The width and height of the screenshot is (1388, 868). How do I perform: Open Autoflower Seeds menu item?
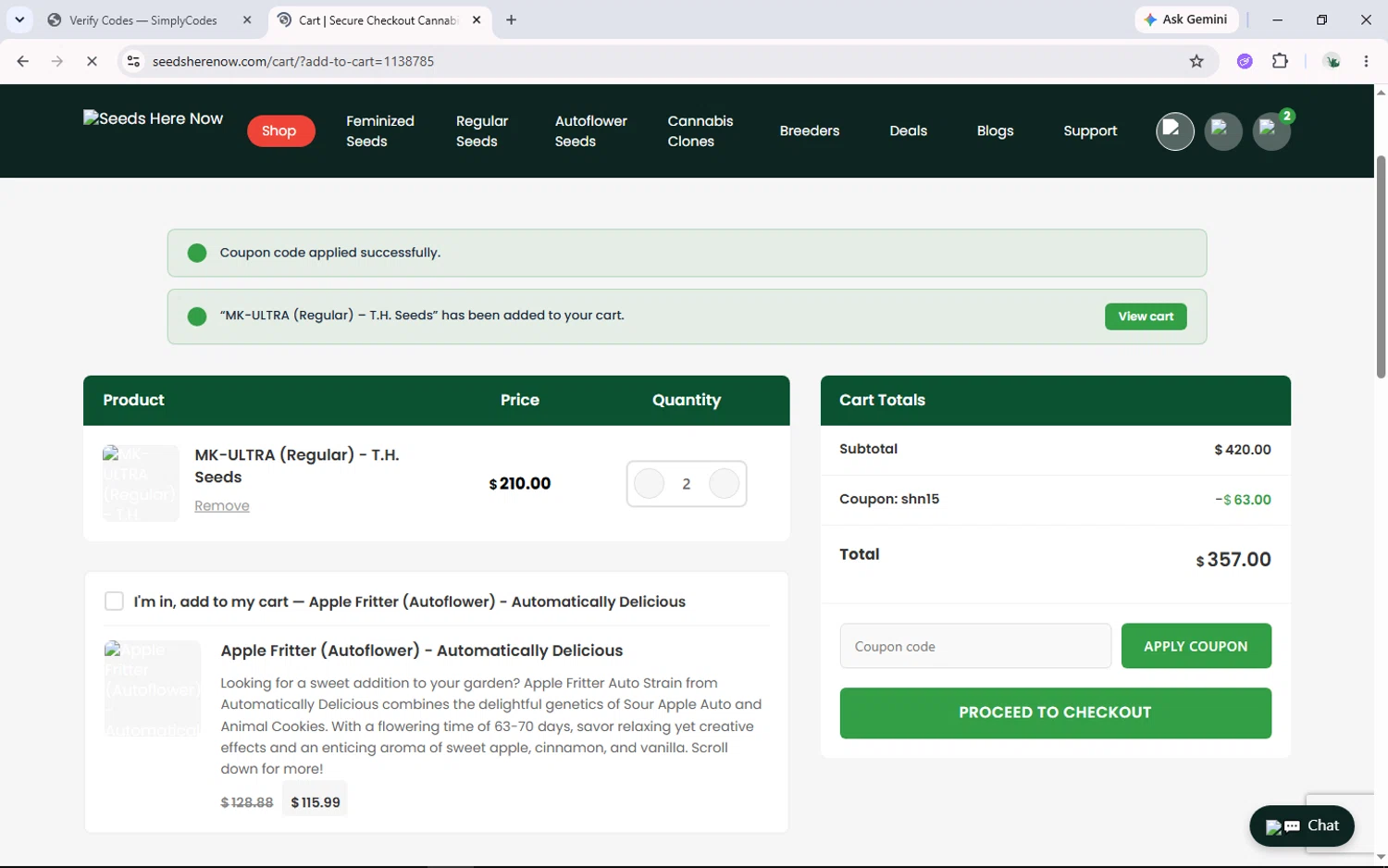(x=590, y=131)
